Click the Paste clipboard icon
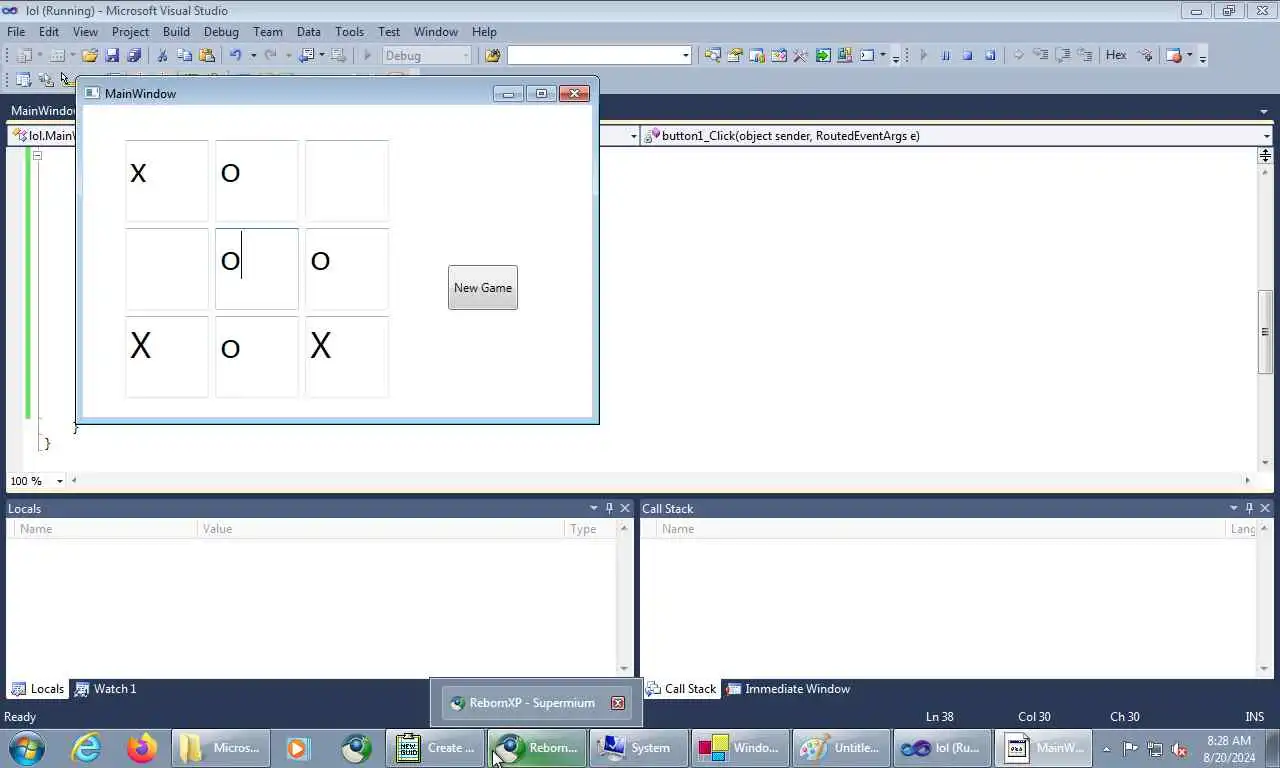 click(x=207, y=56)
